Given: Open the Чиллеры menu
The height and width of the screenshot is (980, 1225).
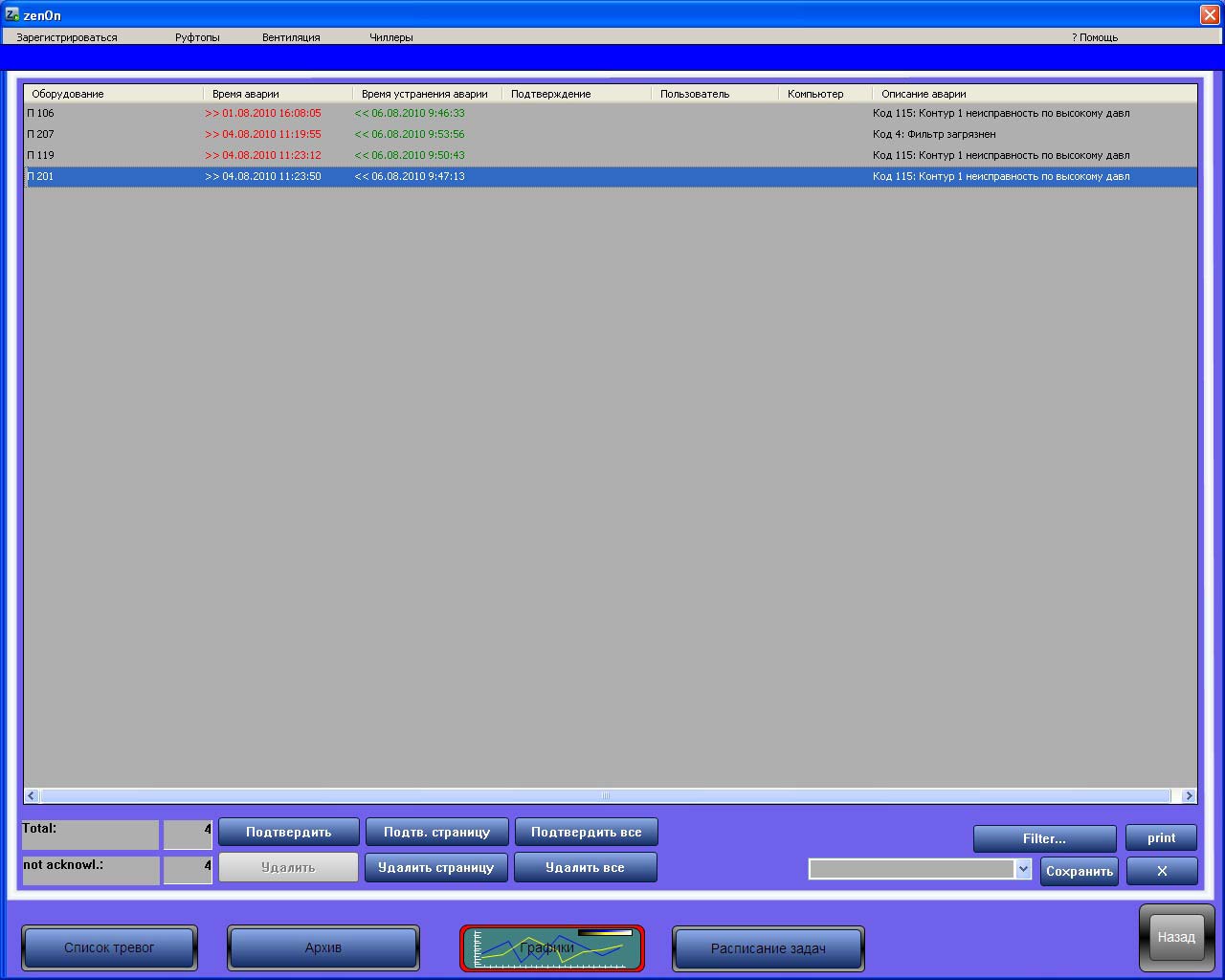Looking at the screenshot, I should (x=390, y=37).
